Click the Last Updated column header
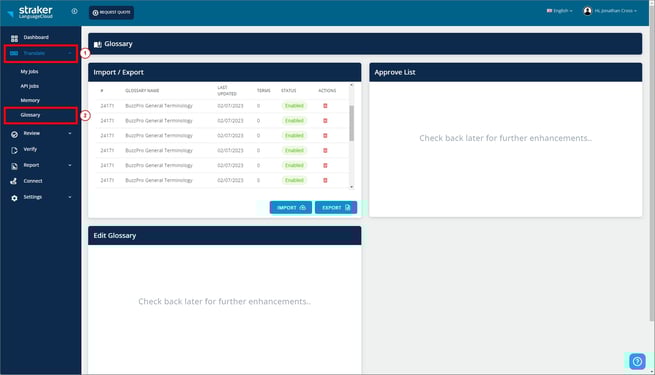Screen dimensions: 655x375 tap(227, 91)
